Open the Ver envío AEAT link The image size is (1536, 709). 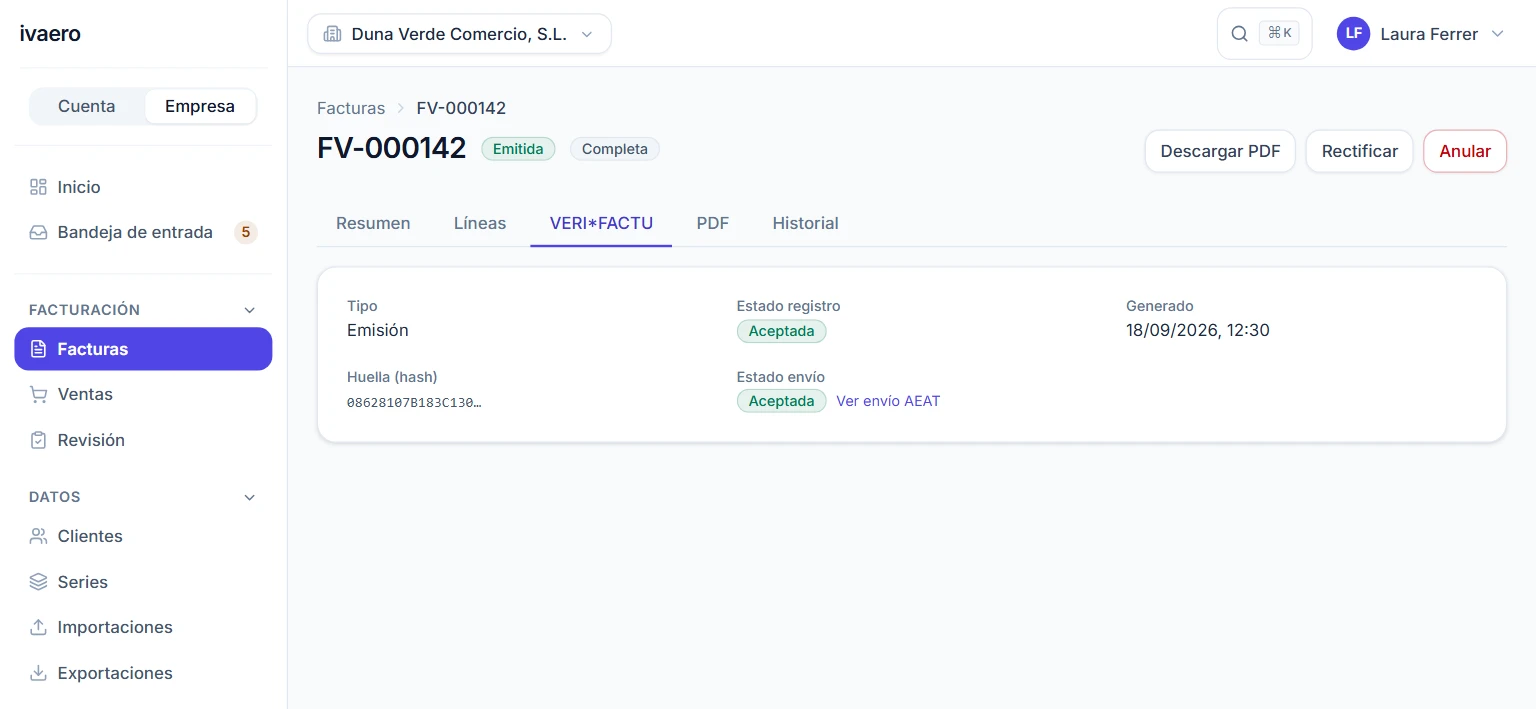point(888,401)
